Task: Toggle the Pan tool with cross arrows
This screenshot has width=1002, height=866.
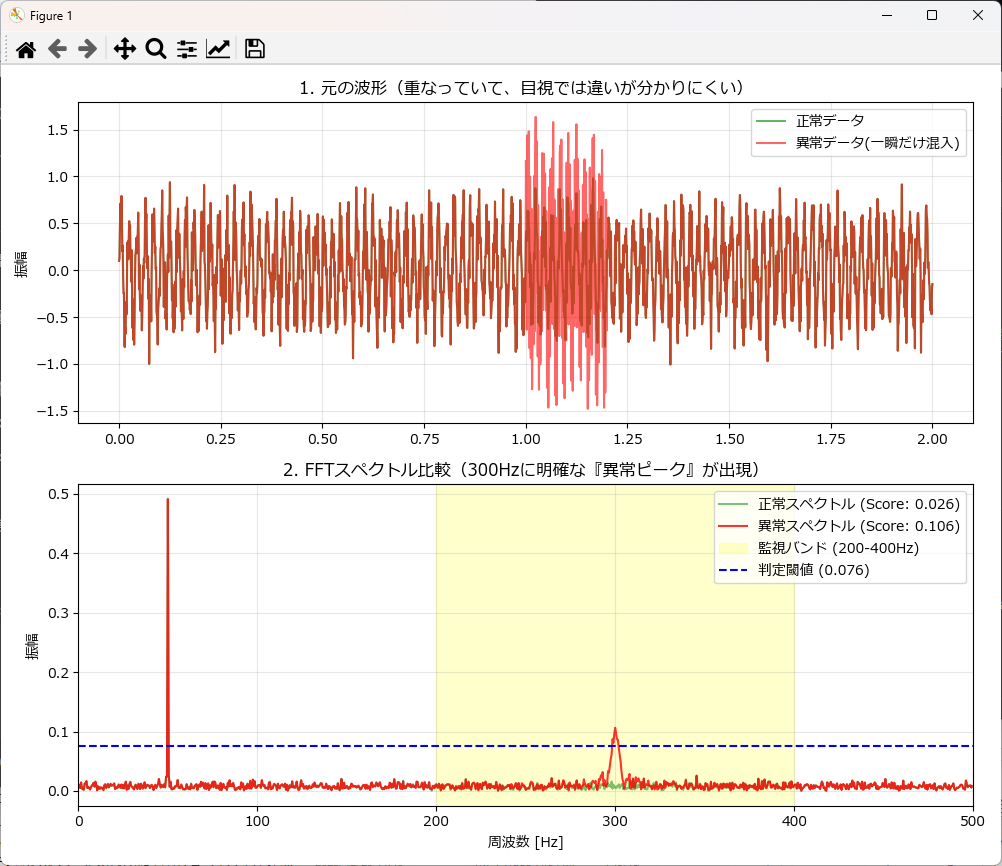Action: pyautogui.click(x=124, y=49)
